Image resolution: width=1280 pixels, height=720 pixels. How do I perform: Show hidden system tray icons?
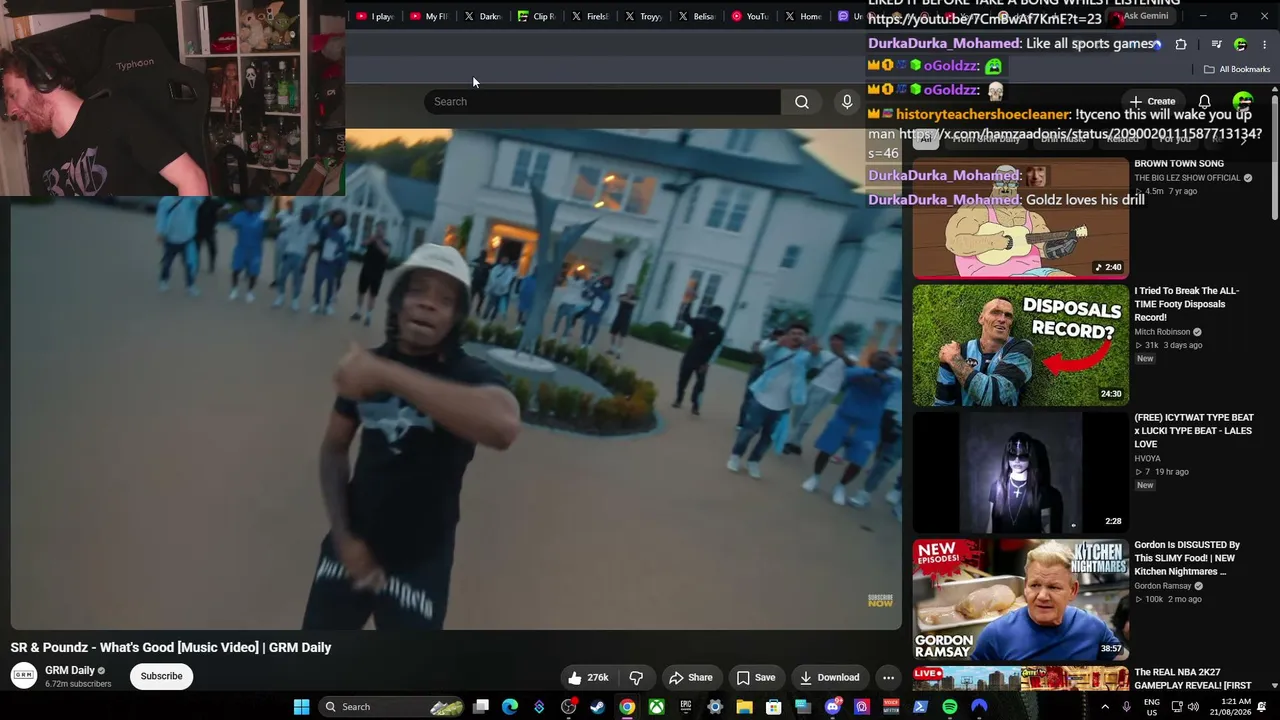(x=1105, y=707)
